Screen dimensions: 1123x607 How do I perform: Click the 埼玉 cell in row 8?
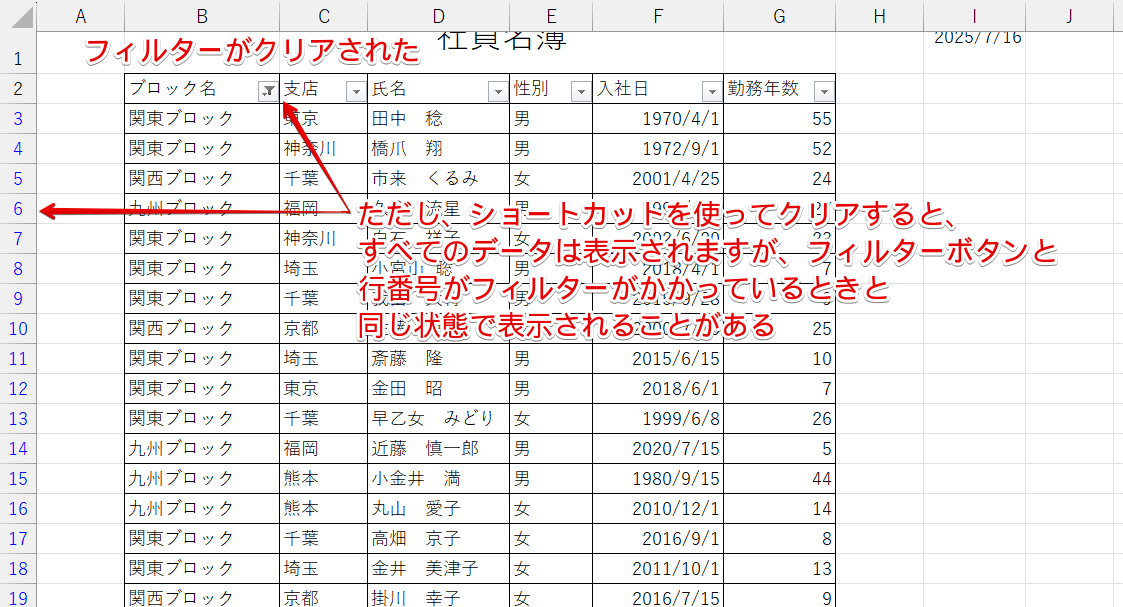click(324, 268)
